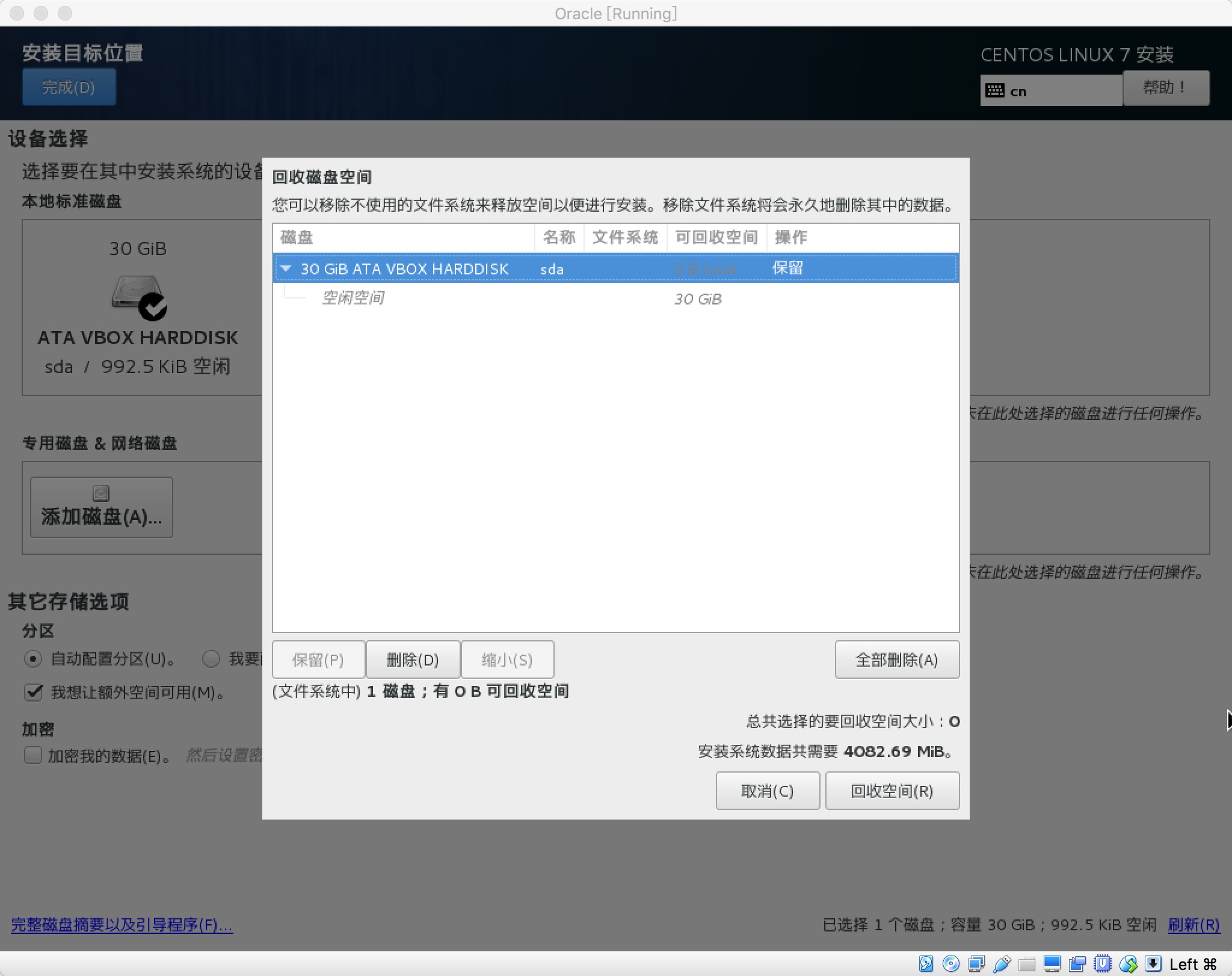The width and height of the screenshot is (1232, 976).
Task: Select the free space (空闲空间) row
Action: click(615, 298)
